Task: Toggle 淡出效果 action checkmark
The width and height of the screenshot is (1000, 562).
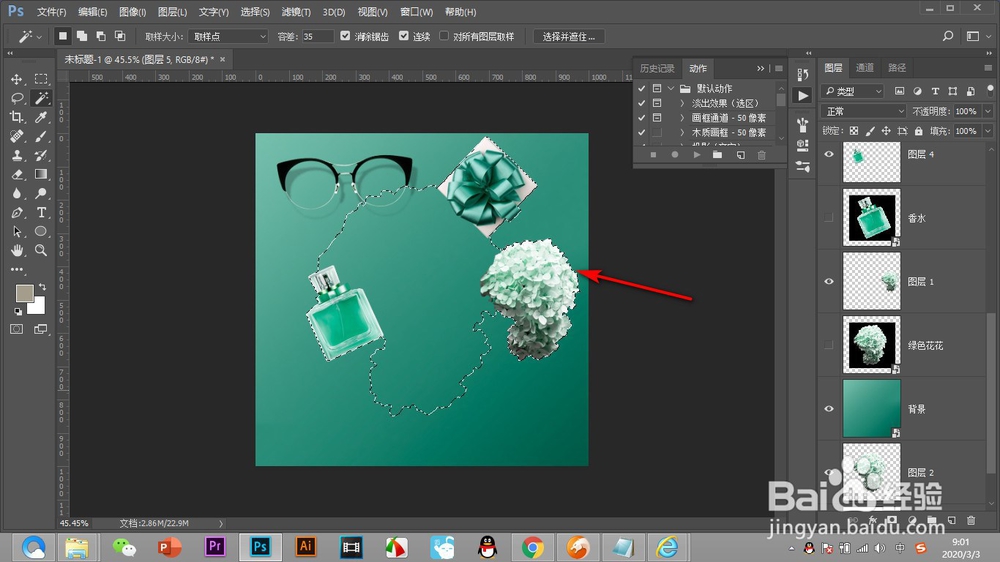Action: tap(642, 103)
